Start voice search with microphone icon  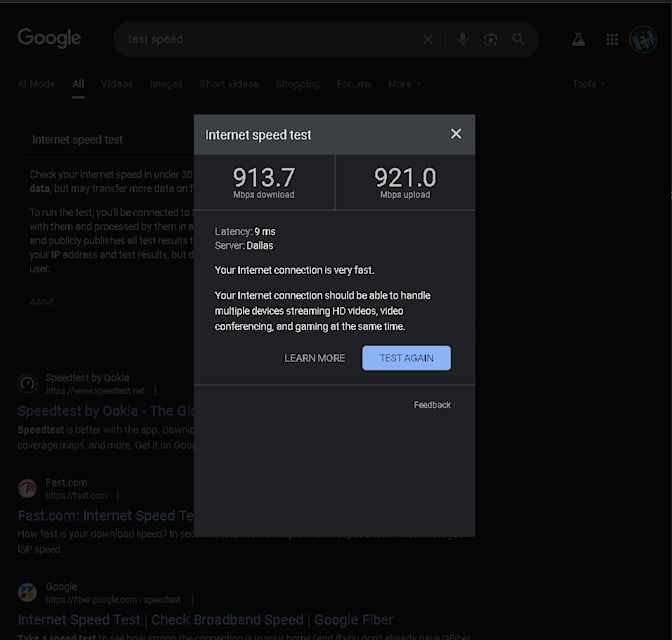coord(462,39)
